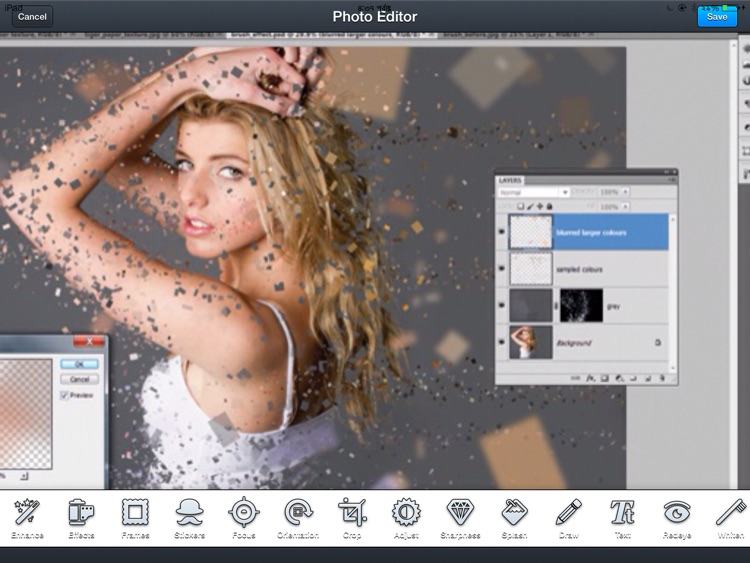The width and height of the screenshot is (750, 563).
Task: Open the Adjust gear tool
Action: click(406, 519)
